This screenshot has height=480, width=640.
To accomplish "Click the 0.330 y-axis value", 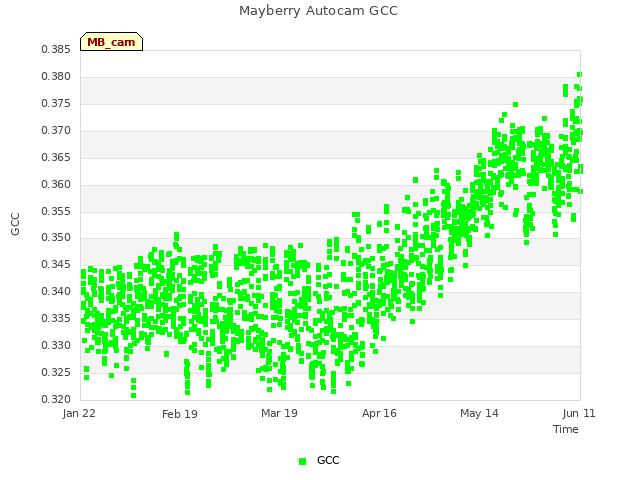I will [x=56, y=345].
